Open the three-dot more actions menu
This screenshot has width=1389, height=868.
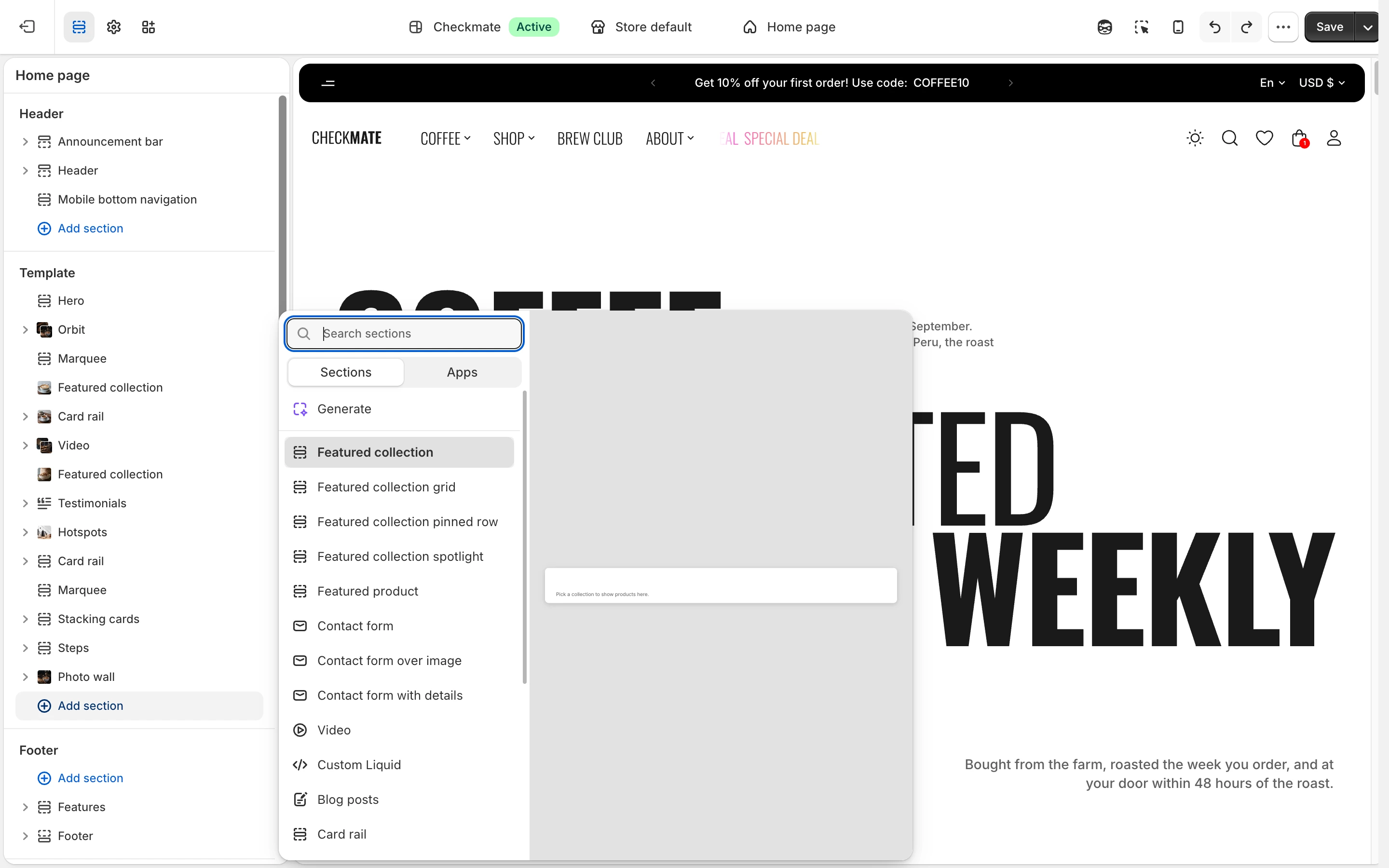(1283, 27)
